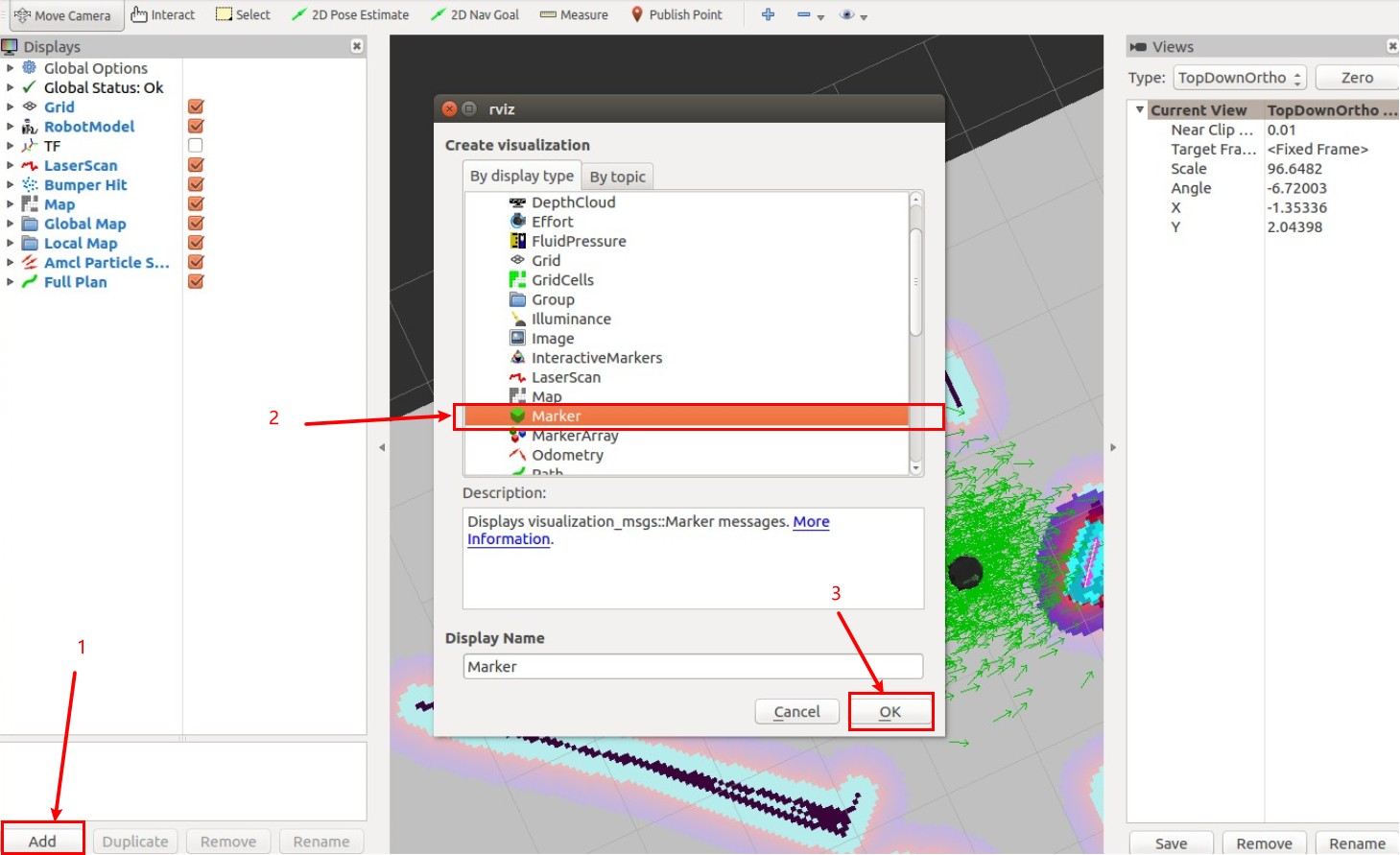
Task: Select InteractiveMarkers display type
Action: click(597, 357)
